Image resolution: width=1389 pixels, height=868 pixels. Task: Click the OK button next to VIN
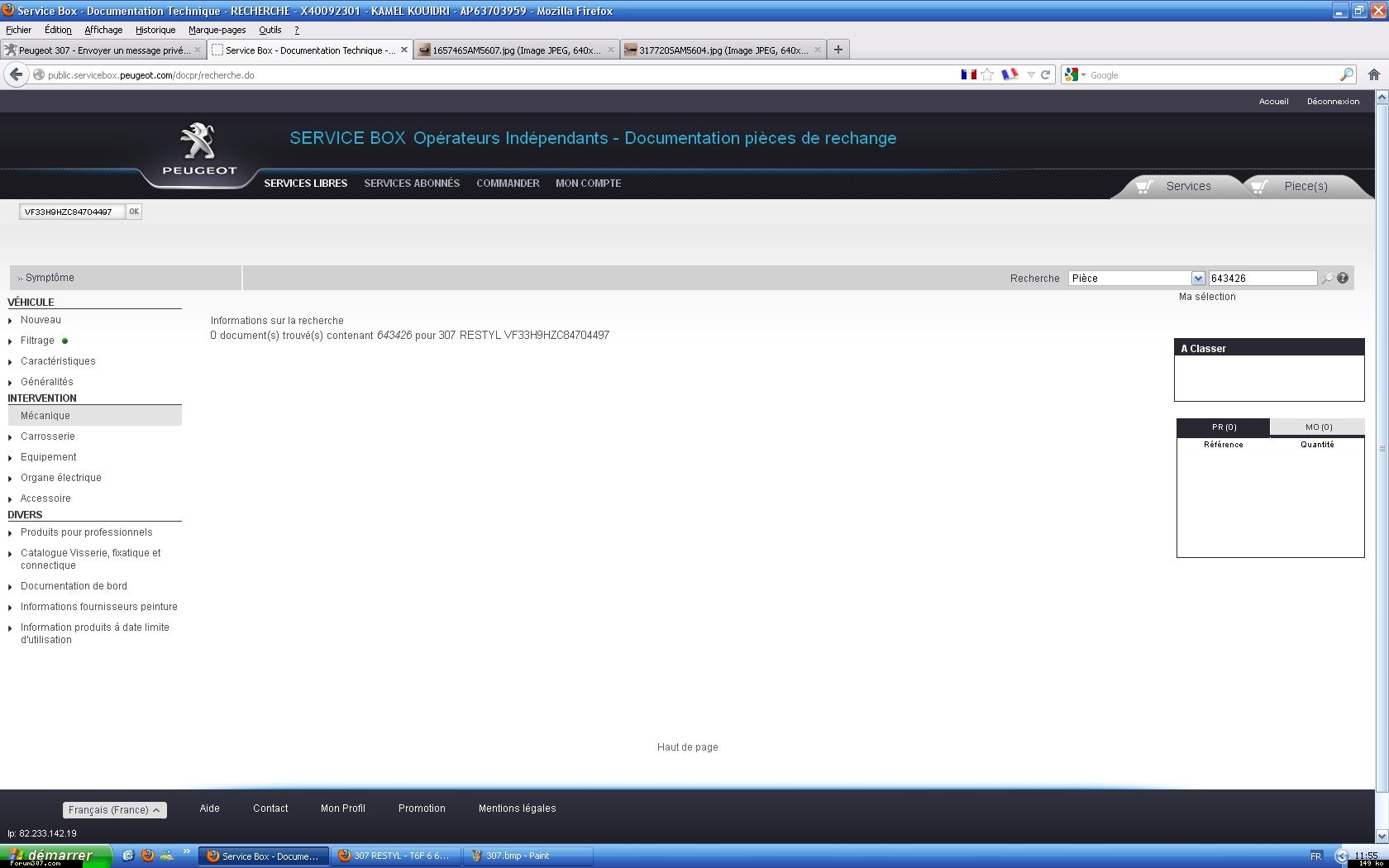coord(134,212)
